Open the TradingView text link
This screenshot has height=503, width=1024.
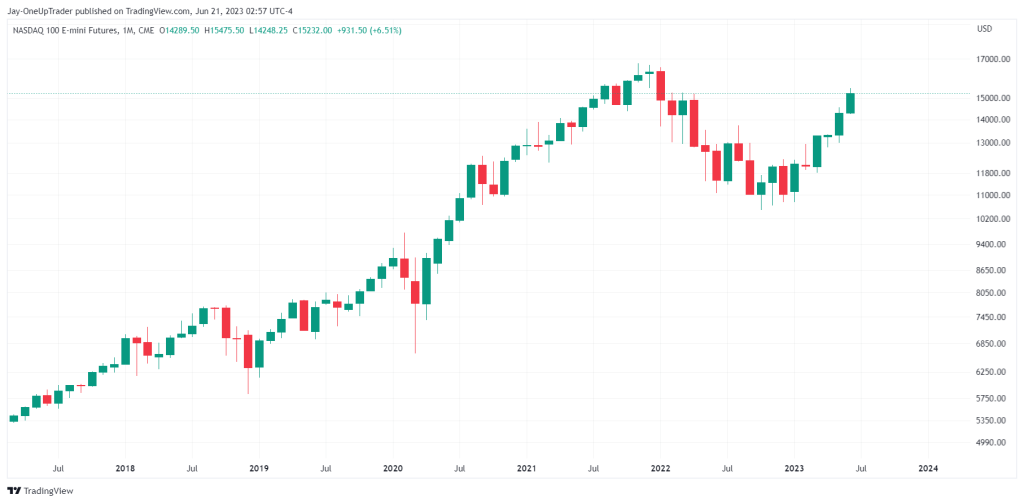(48, 491)
